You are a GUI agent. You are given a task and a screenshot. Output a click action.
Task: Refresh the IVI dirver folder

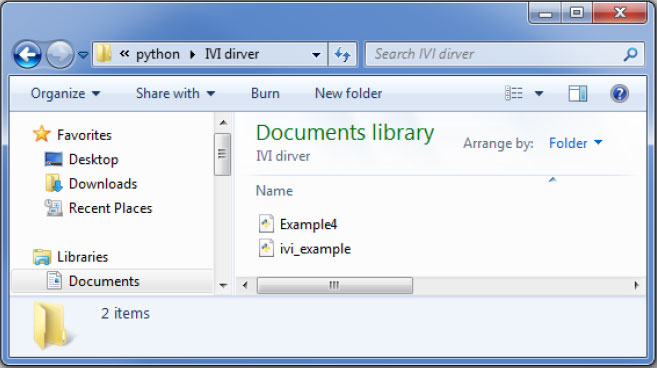tap(342, 54)
